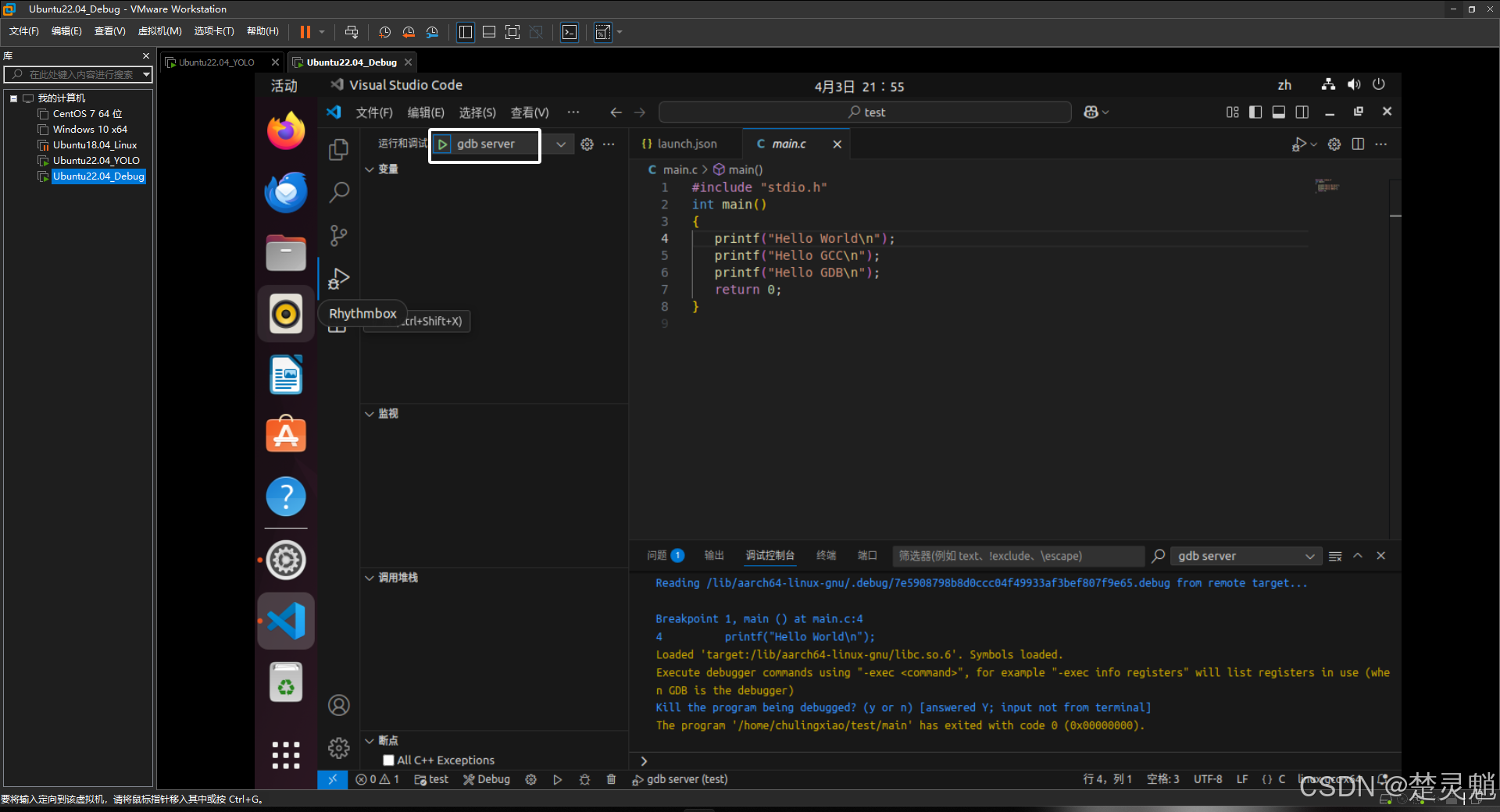
Task: Open launch.json via debug gear icon
Action: pos(587,144)
